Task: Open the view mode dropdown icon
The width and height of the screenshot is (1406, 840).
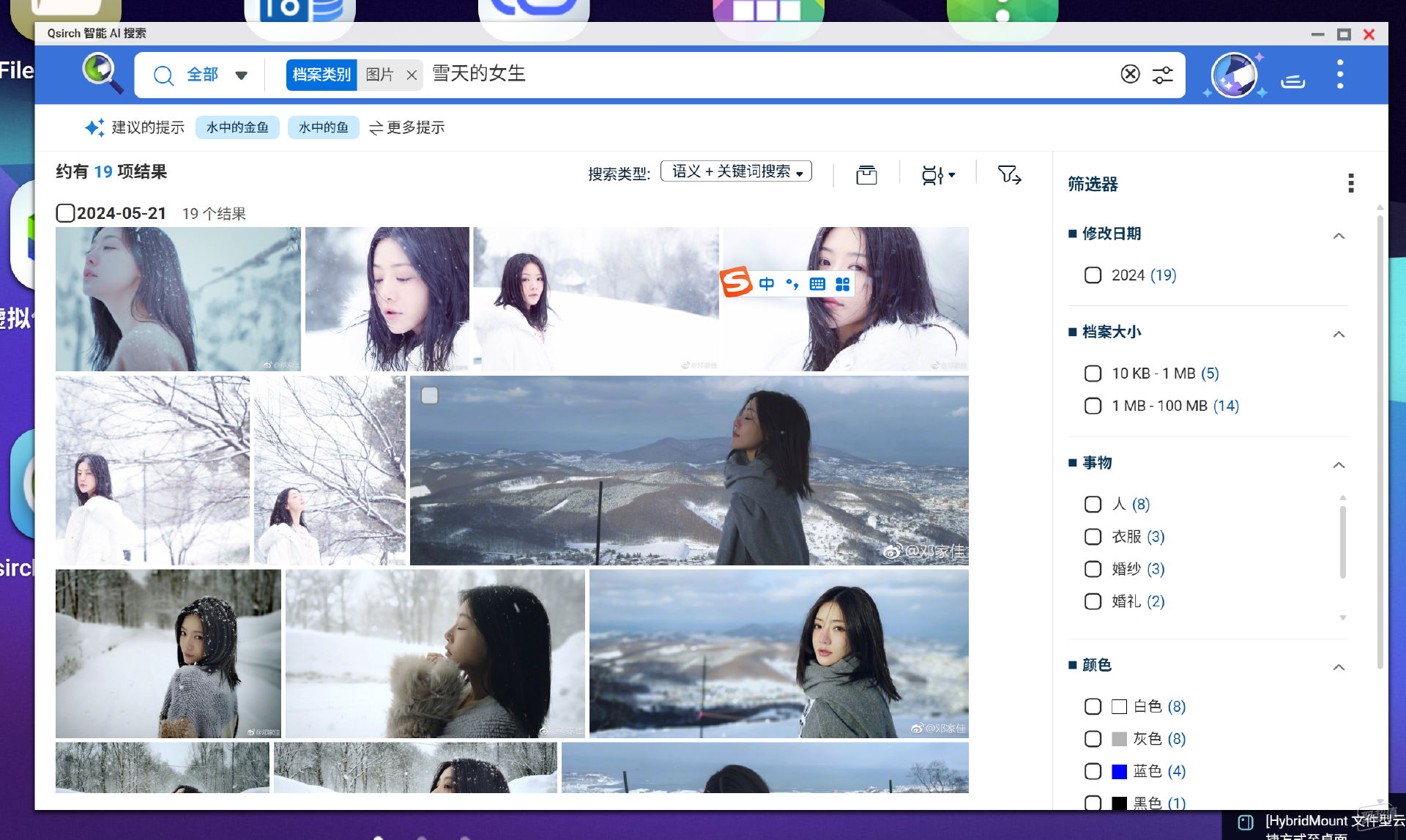Action: pyautogui.click(x=938, y=174)
